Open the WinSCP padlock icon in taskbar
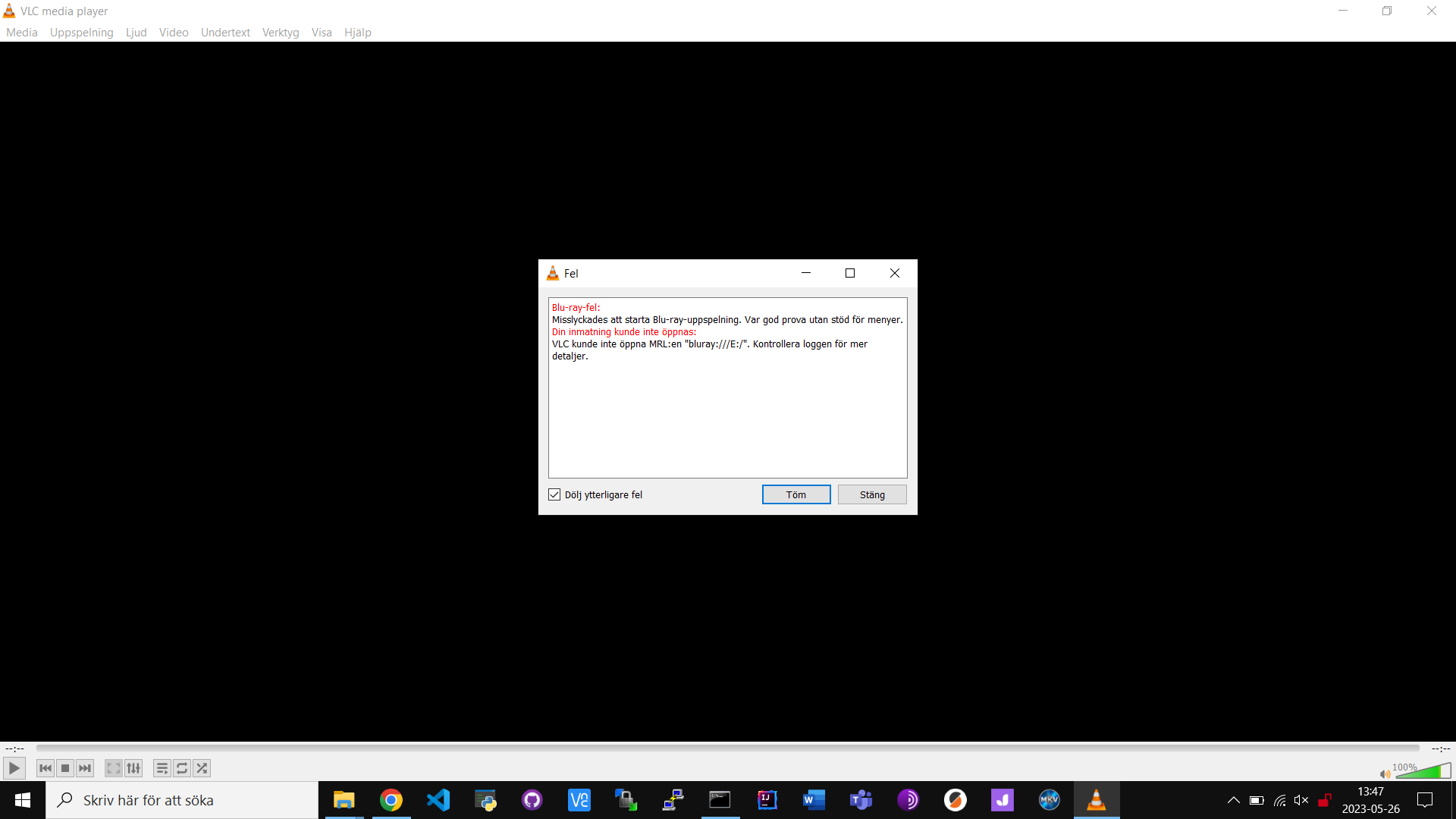 pyautogui.click(x=626, y=800)
